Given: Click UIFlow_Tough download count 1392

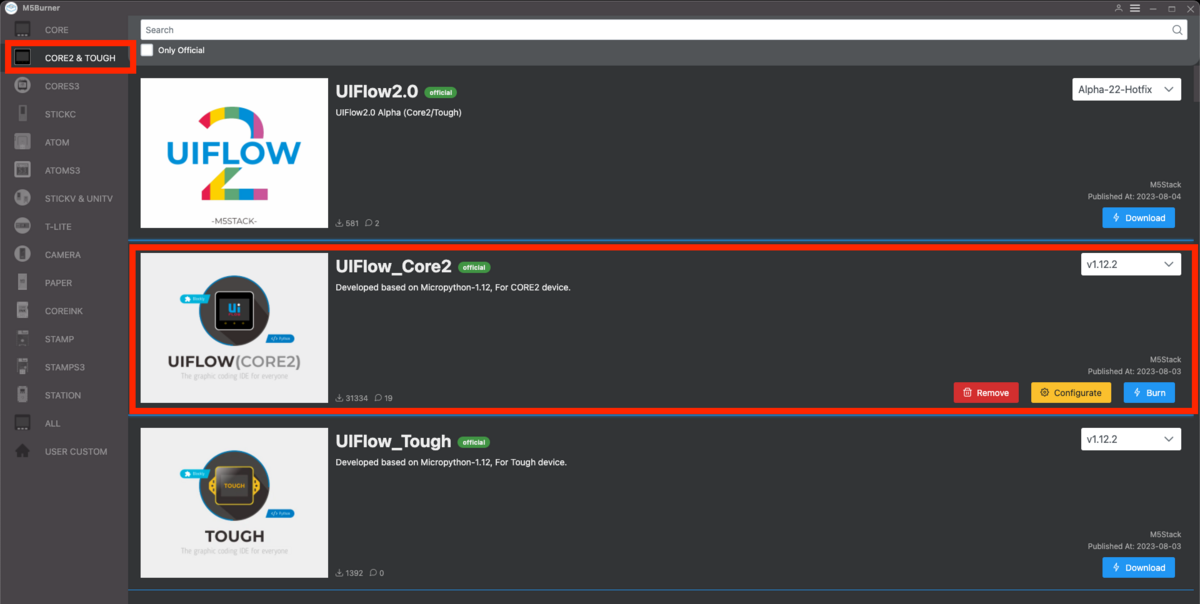Looking at the screenshot, I should pos(350,573).
